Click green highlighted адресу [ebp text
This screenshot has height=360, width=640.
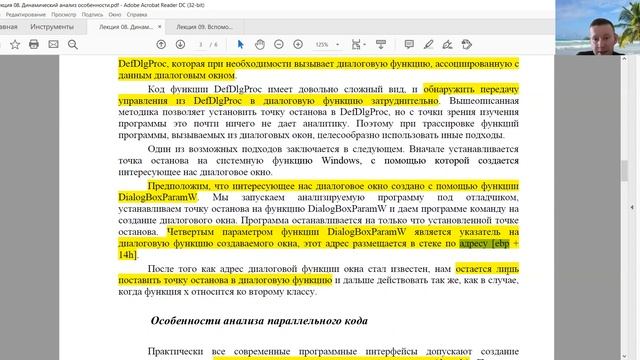click(484, 243)
